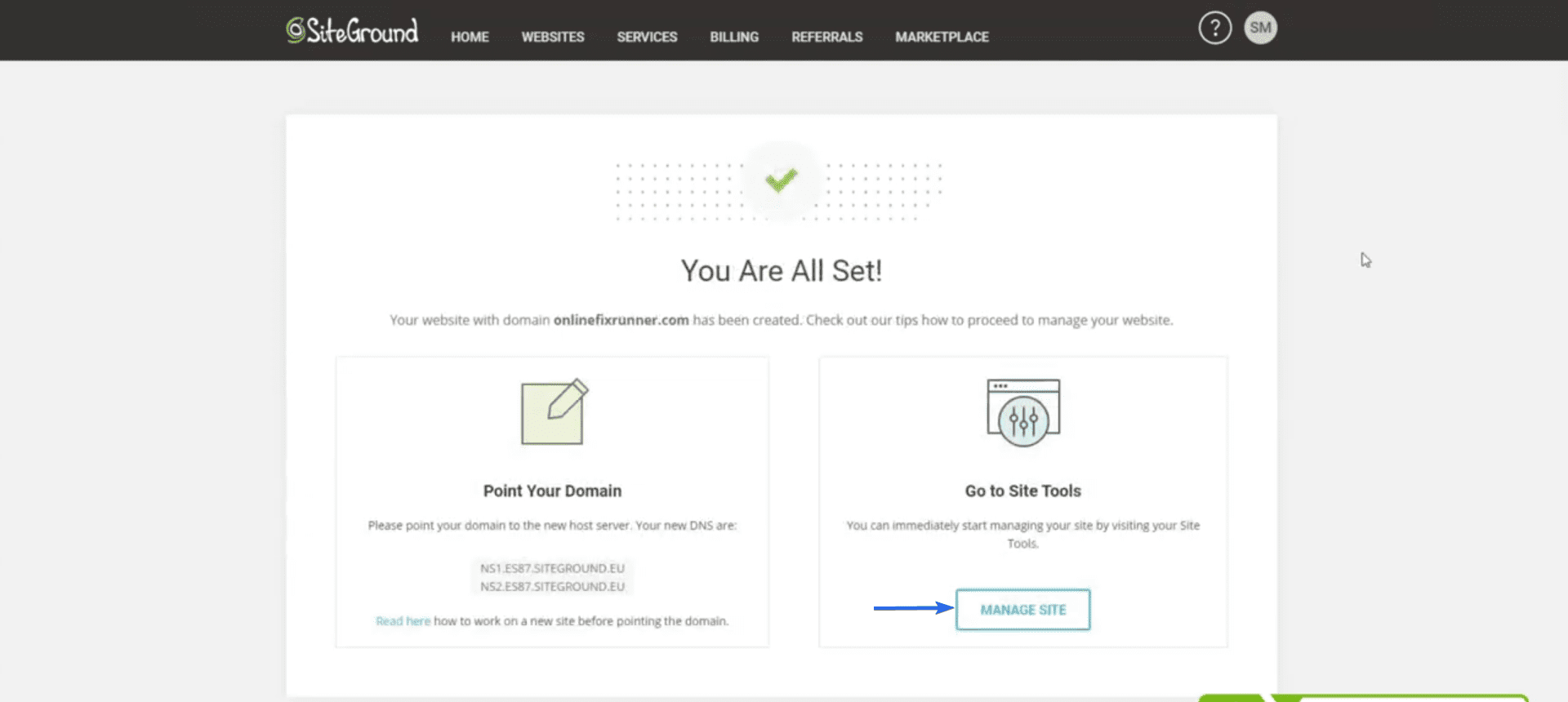Select the NS1.ES87.SITEGROUND.EU nameserver text
This screenshot has height=702, width=1568.
[x=552, y=568]
